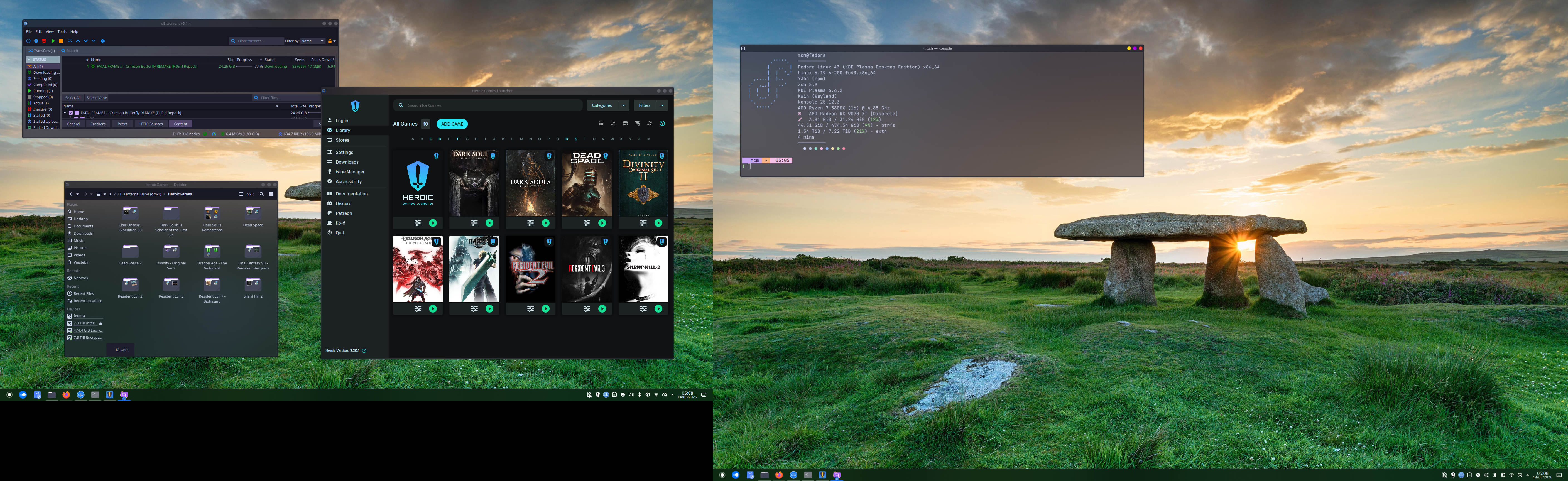The height and width of the screenshot is (481, 1568).
Task: Click the orange stop torrent button
Action: tap(61, 41)
